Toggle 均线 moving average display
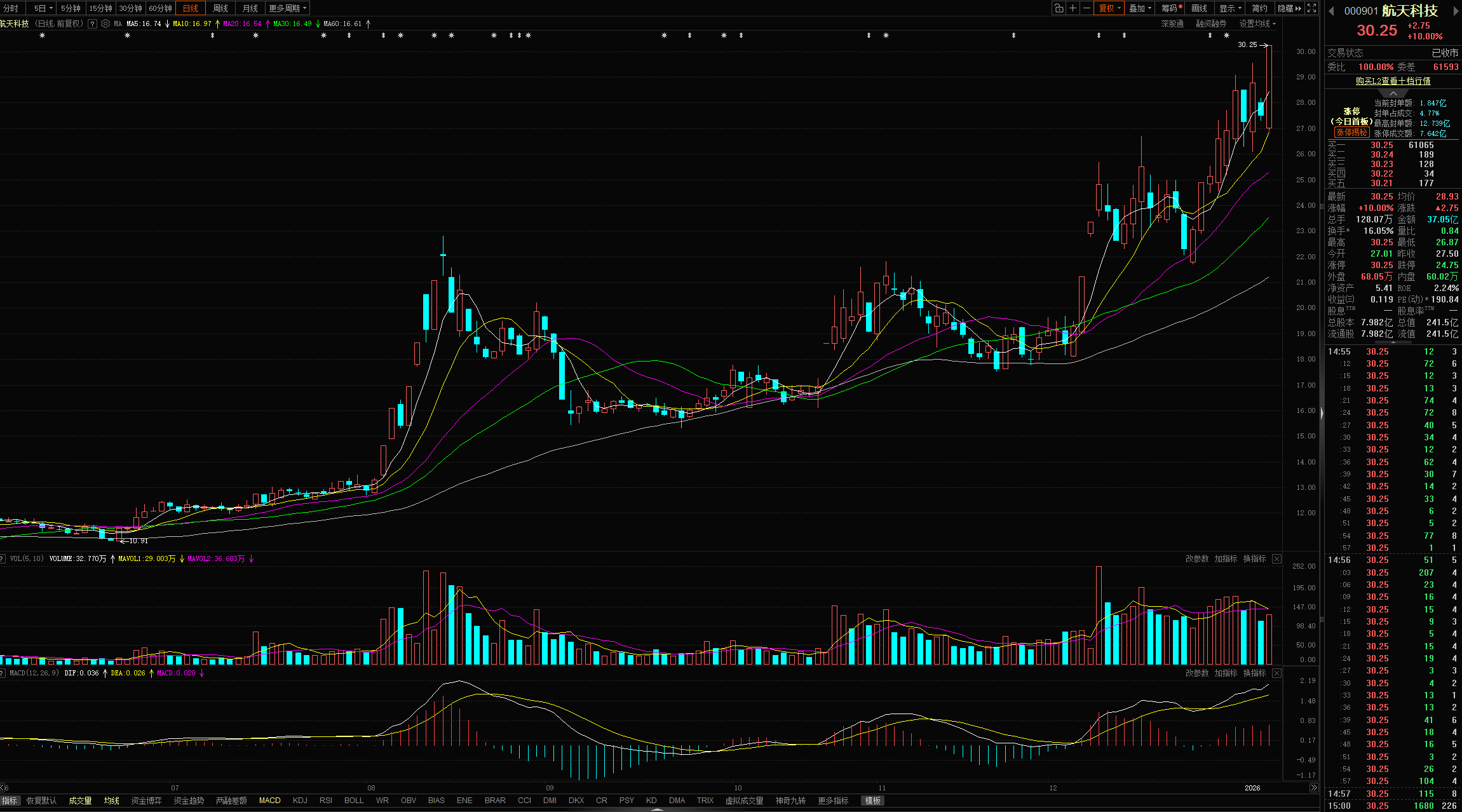The height and width of the screenshot is (812, 1462). 112,801
